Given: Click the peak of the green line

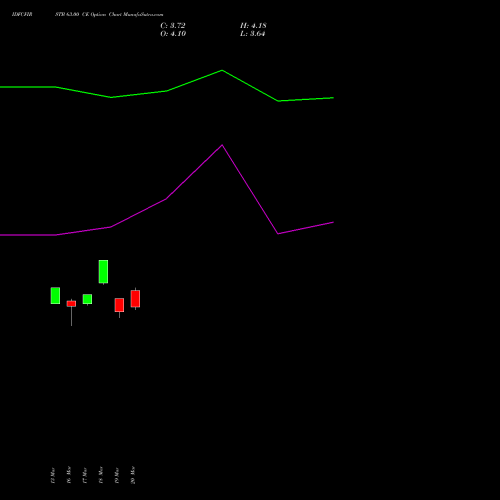Looking at the screenshot, I should click(222, 70).
